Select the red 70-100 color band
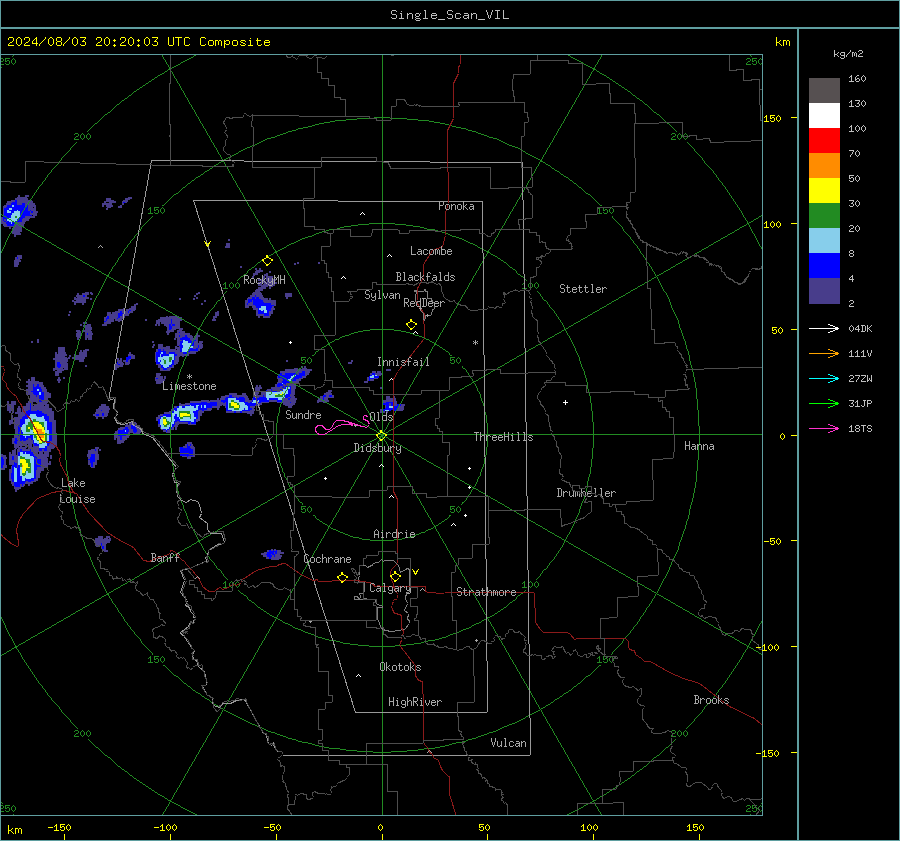900x841 pixels. 824,141
